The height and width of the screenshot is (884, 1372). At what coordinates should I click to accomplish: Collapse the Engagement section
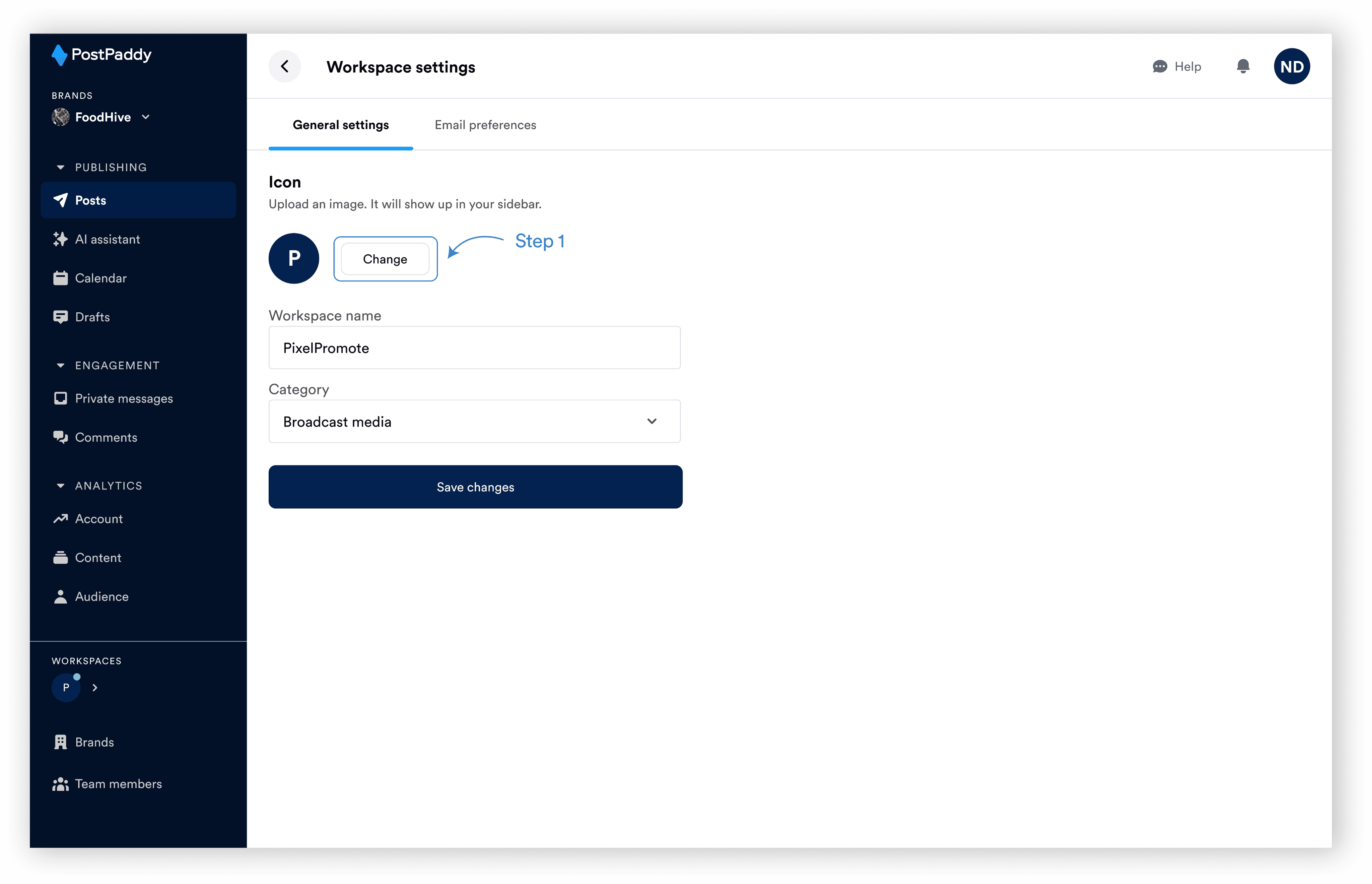[x=60, y=366]
